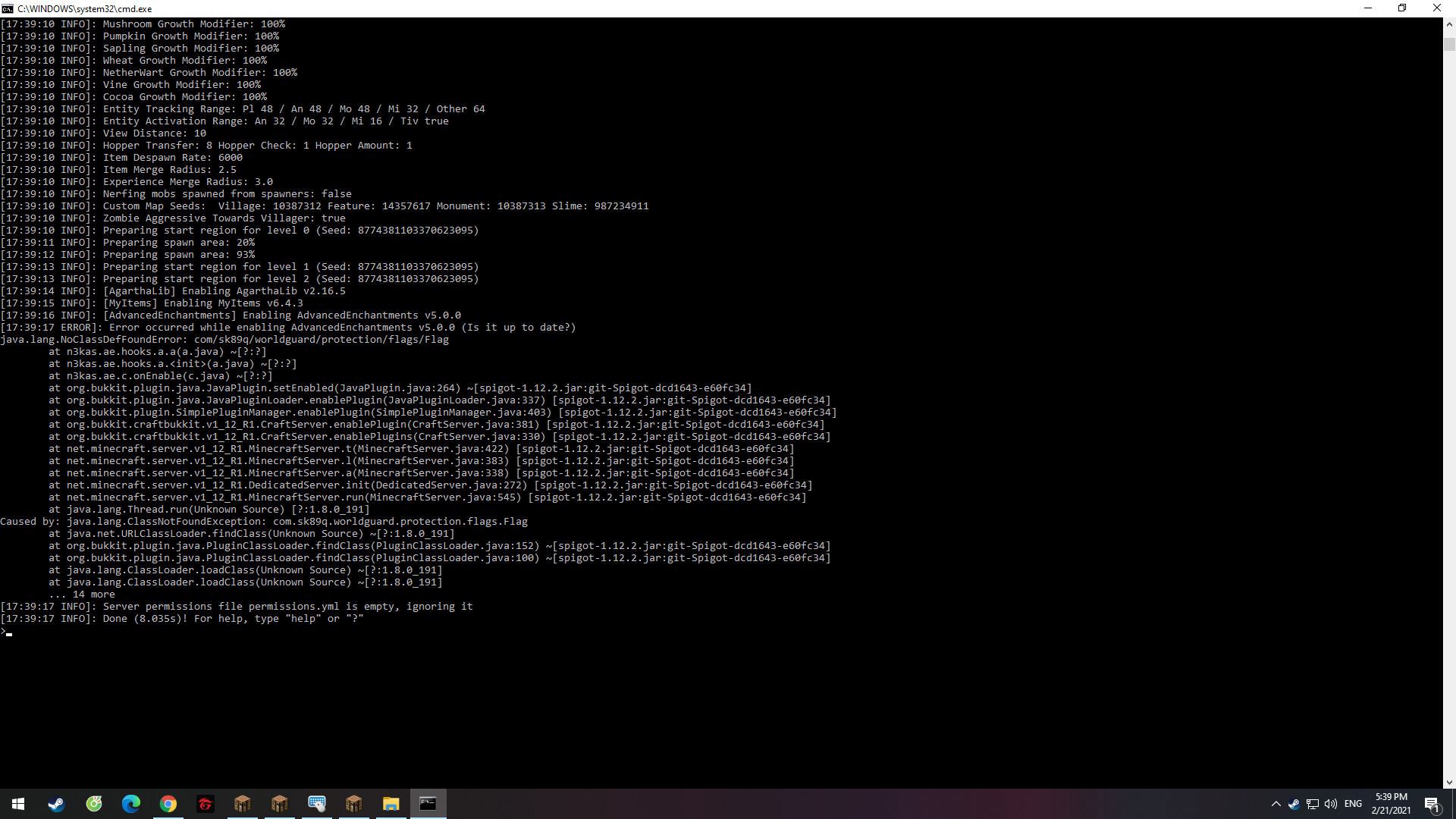Viewport: 1456px width, 819px height.
Task: Switch to Google Chrome window
Action: click(x=168, y=804)
